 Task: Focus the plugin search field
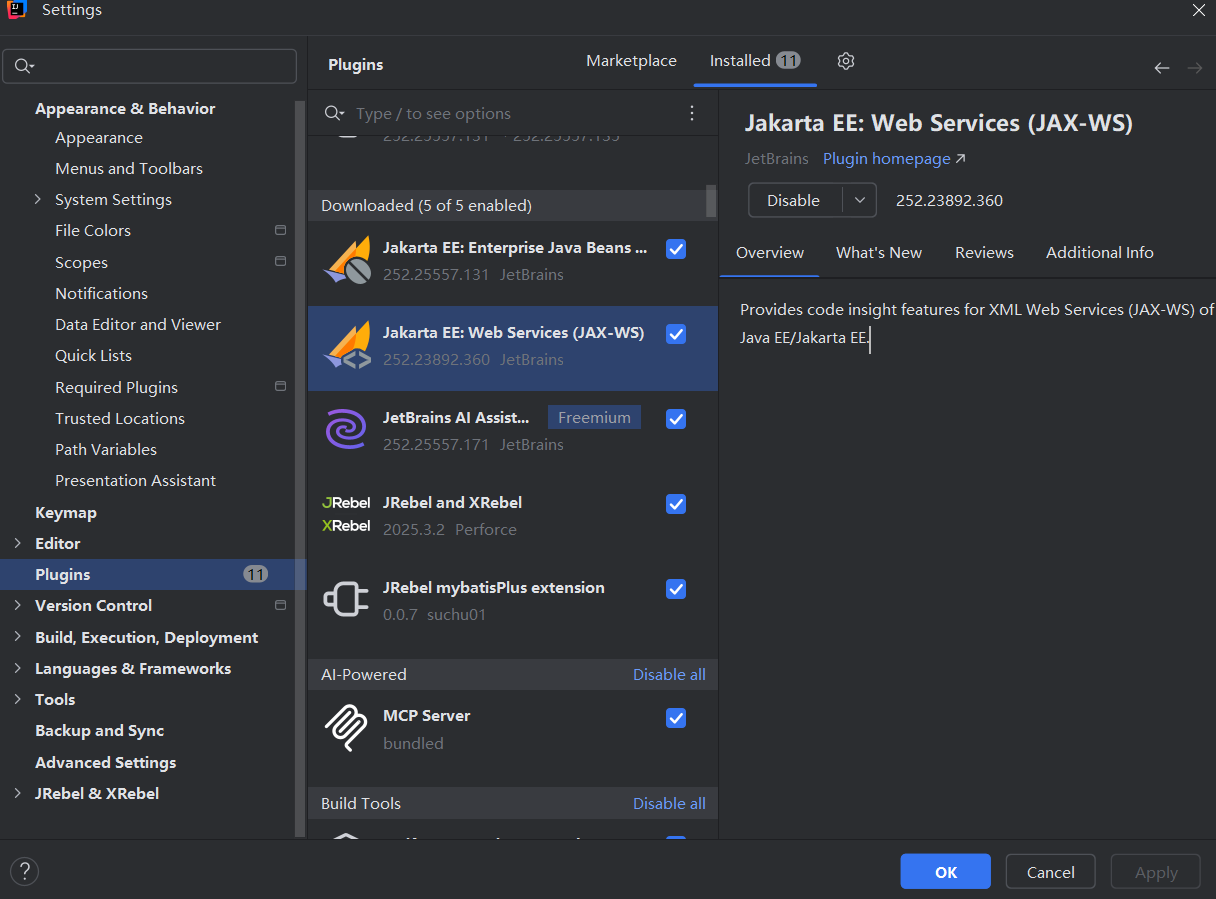tap(515, 114)
